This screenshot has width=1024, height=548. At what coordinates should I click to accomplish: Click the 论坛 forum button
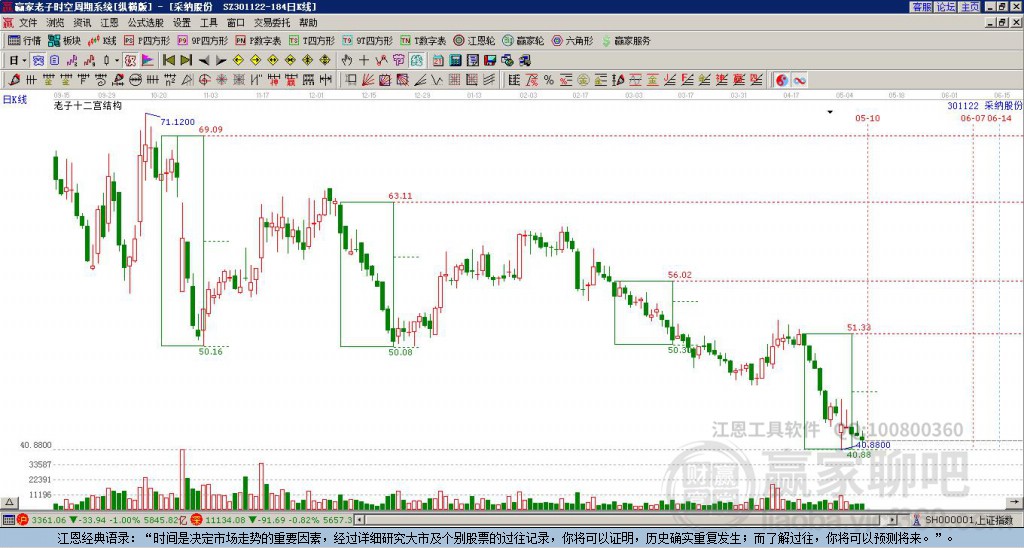pyautogui.click(x=946, y=7)
